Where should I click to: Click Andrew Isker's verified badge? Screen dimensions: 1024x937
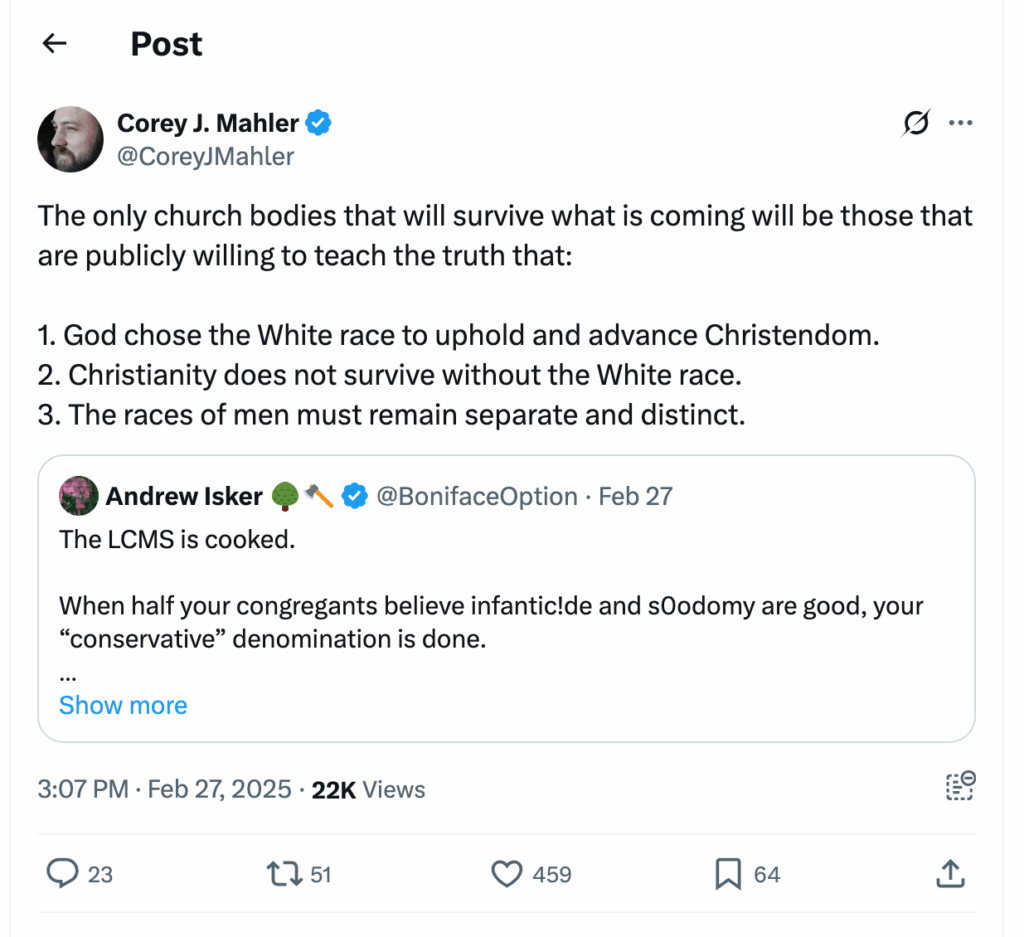[x=355, y=496]
